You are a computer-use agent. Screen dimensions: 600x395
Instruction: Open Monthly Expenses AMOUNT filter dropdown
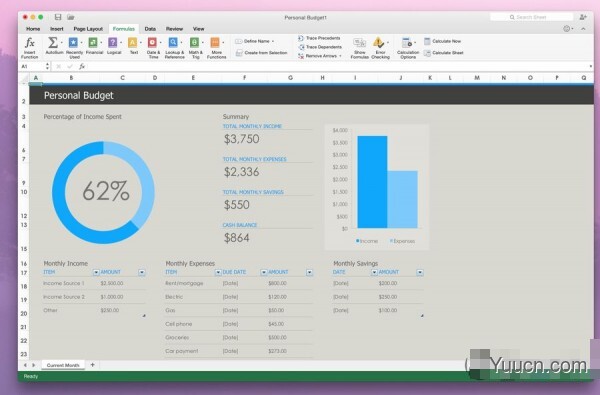(x=309, y=272)
